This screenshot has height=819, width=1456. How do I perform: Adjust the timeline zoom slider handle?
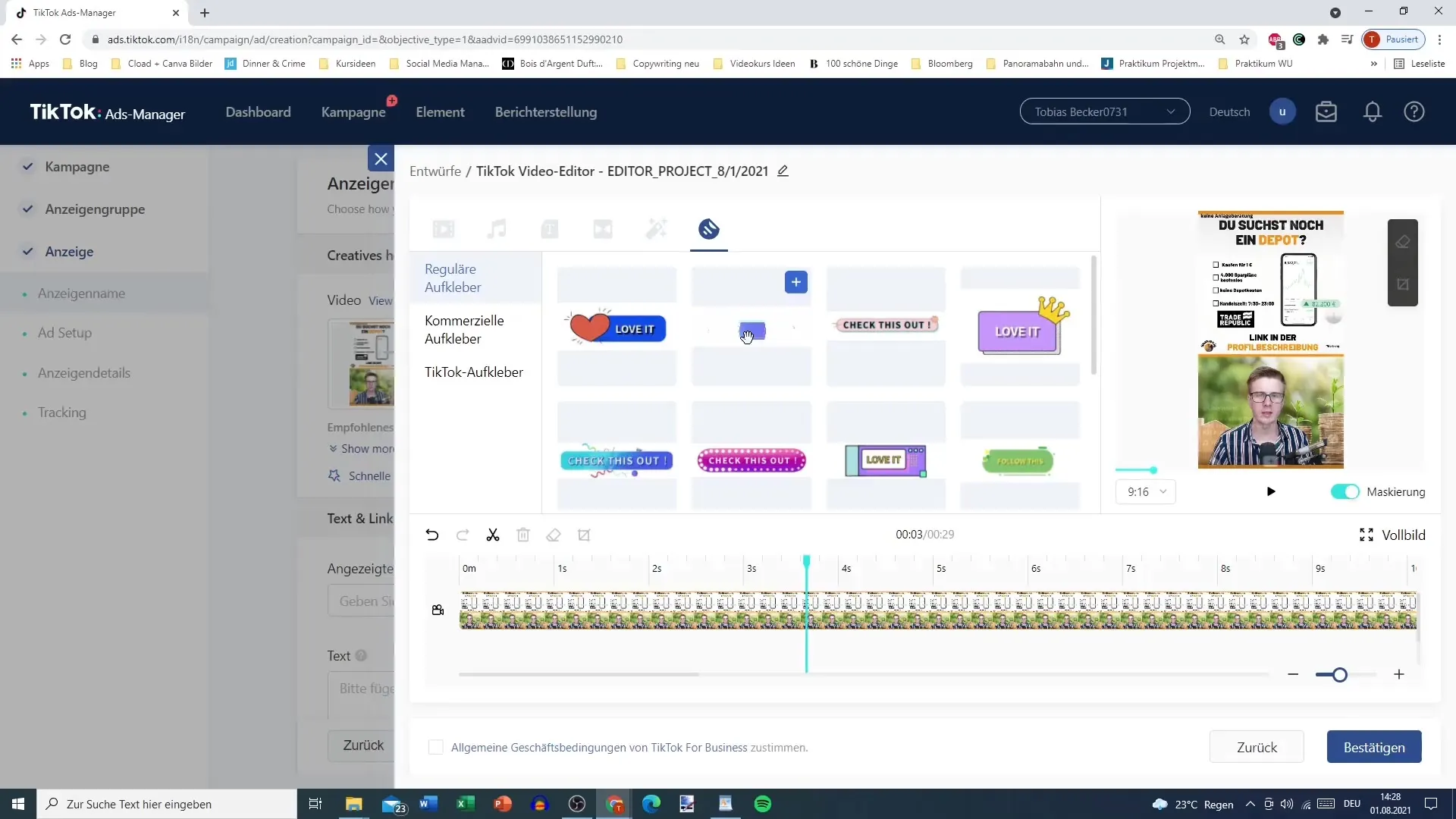(x=1340, y=675)
